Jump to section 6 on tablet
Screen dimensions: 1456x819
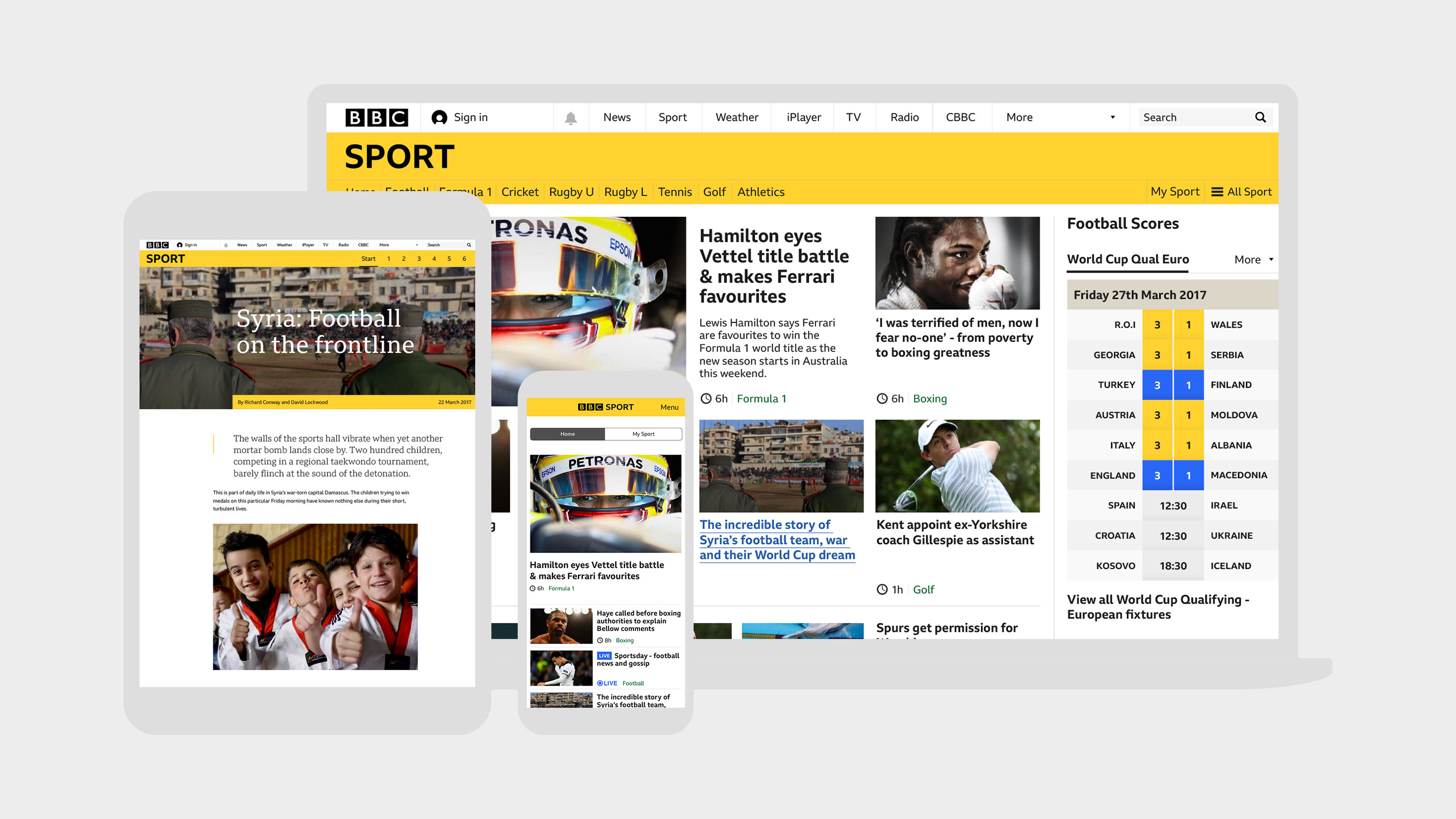(465, 259)
